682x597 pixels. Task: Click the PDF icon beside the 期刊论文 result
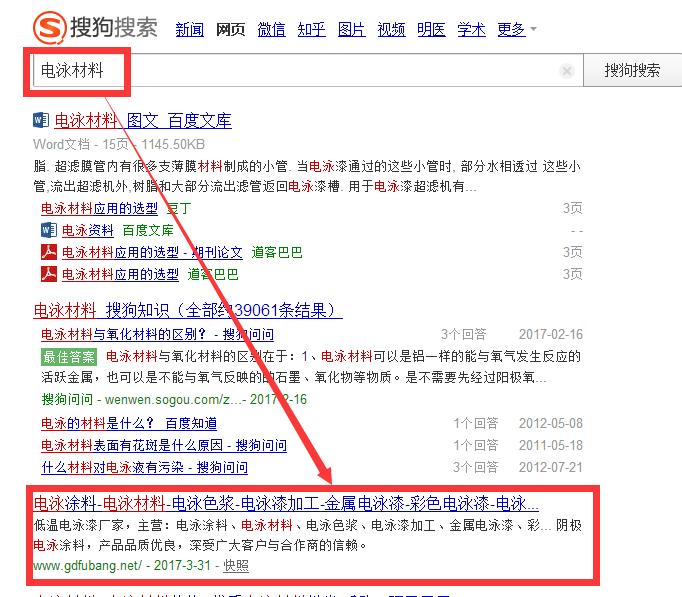(48, 252)
